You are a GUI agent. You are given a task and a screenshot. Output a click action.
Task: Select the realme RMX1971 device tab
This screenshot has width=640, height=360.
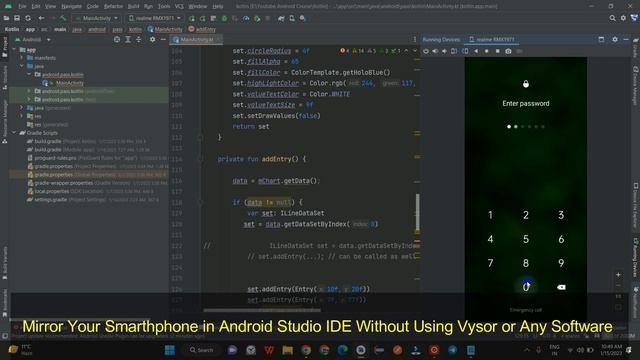(492, 40)
